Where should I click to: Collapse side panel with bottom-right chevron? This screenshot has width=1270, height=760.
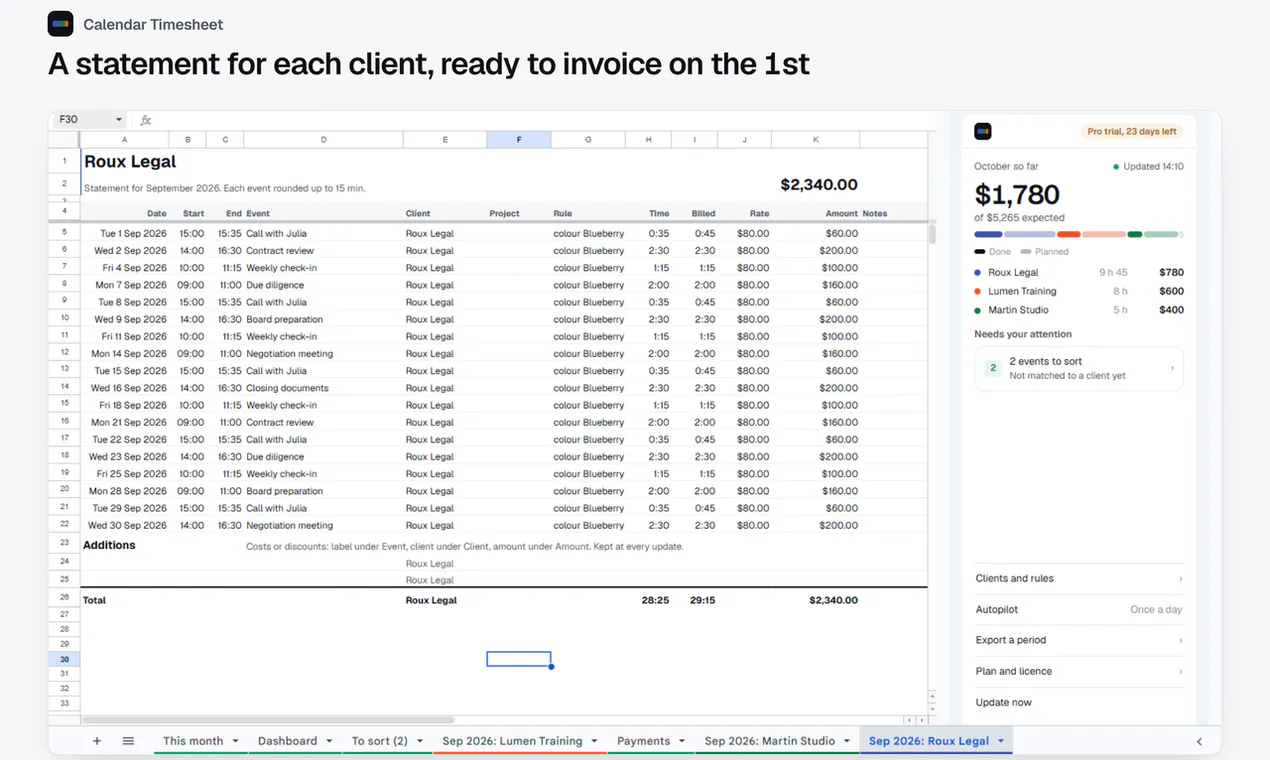[x=1199, y=741]
